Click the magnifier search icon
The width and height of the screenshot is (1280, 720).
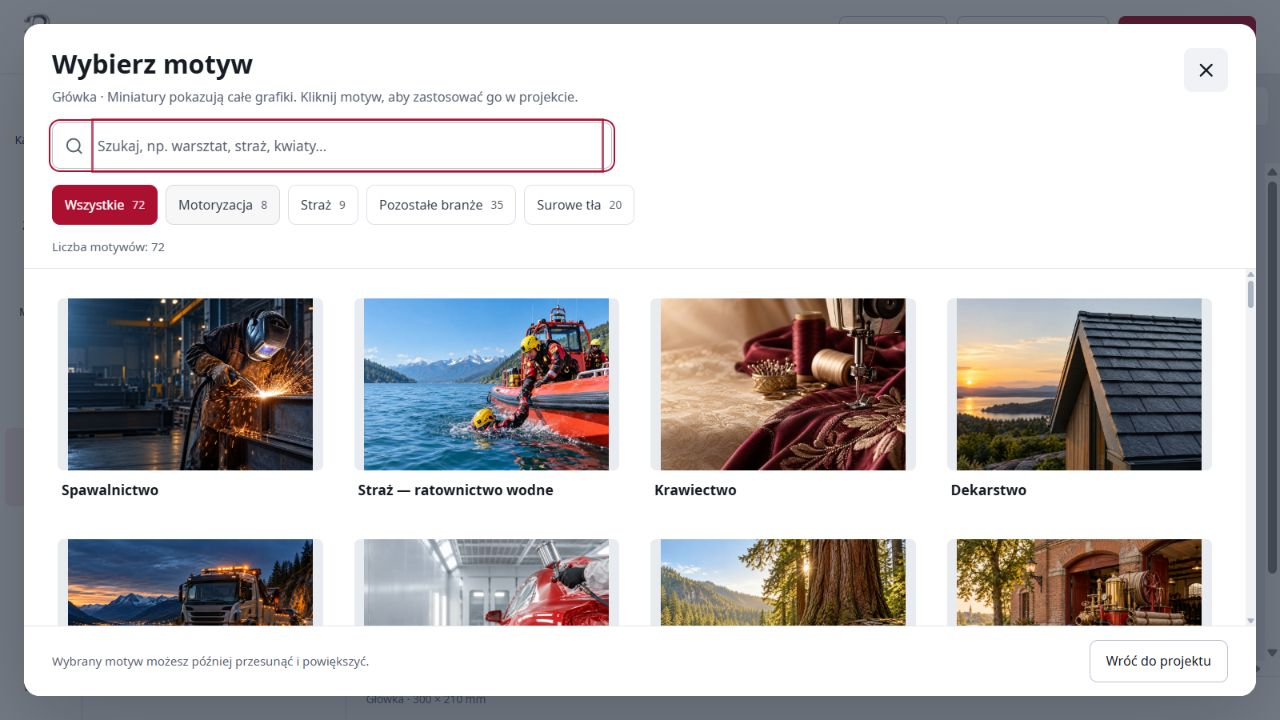pos(74,146)
